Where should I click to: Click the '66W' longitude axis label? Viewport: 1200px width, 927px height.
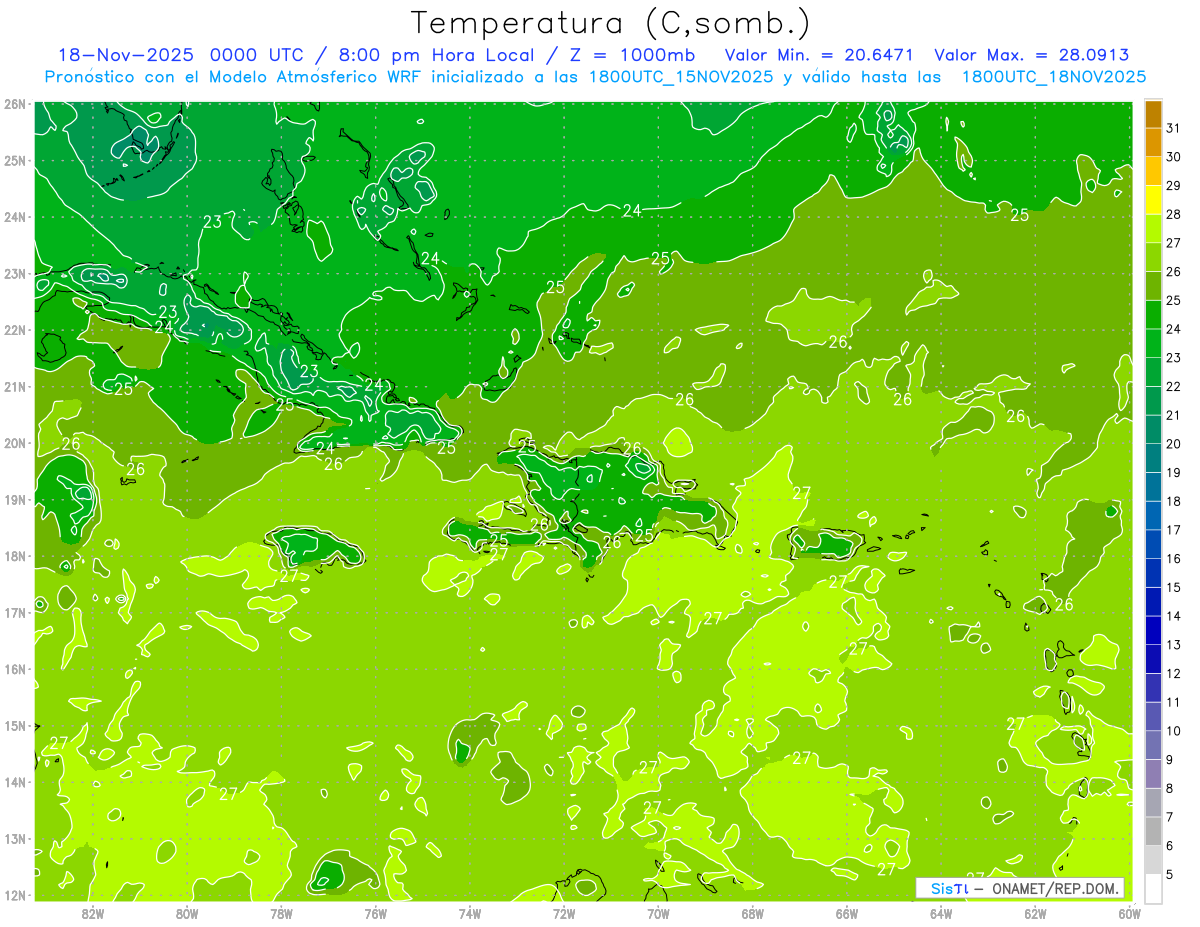pos(847,914)
